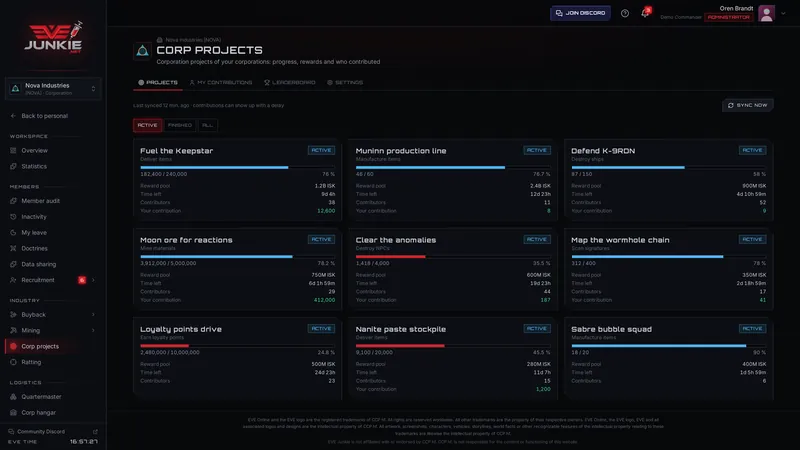This screenshot has height=450, width=800.
Task: Open the Nanite paste stockpile card title
Action: pos(401,330)
